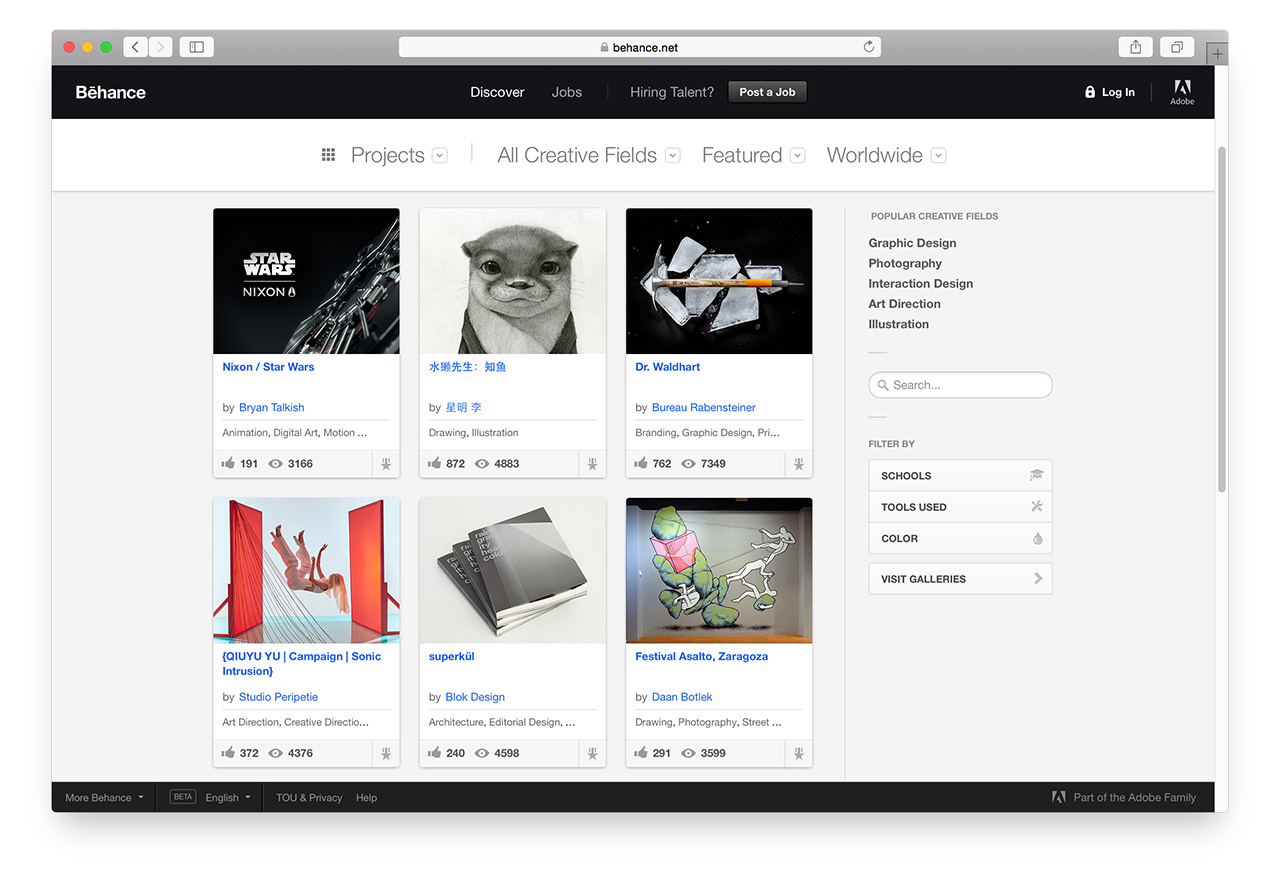This screenshot has width=1280, height=886.
Task: Show all tabs overview in Safari
Action: point(1177,47)
